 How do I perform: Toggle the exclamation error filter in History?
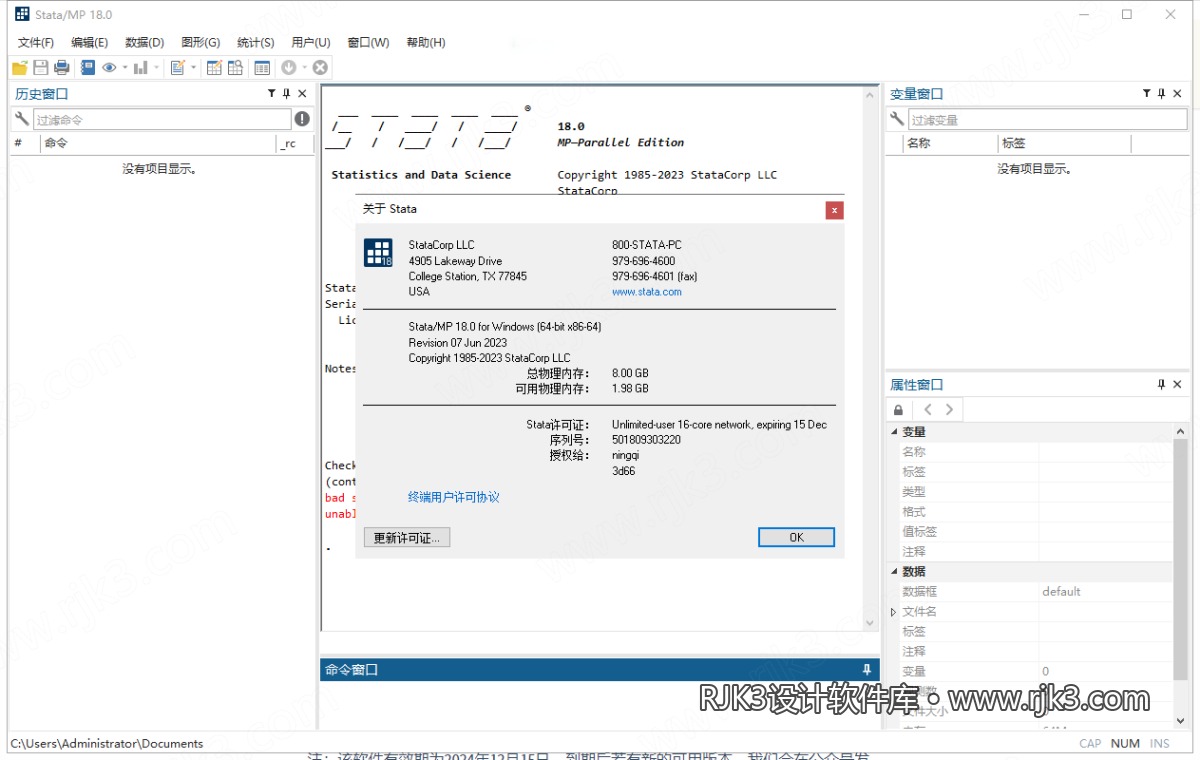tap(302, 119)
